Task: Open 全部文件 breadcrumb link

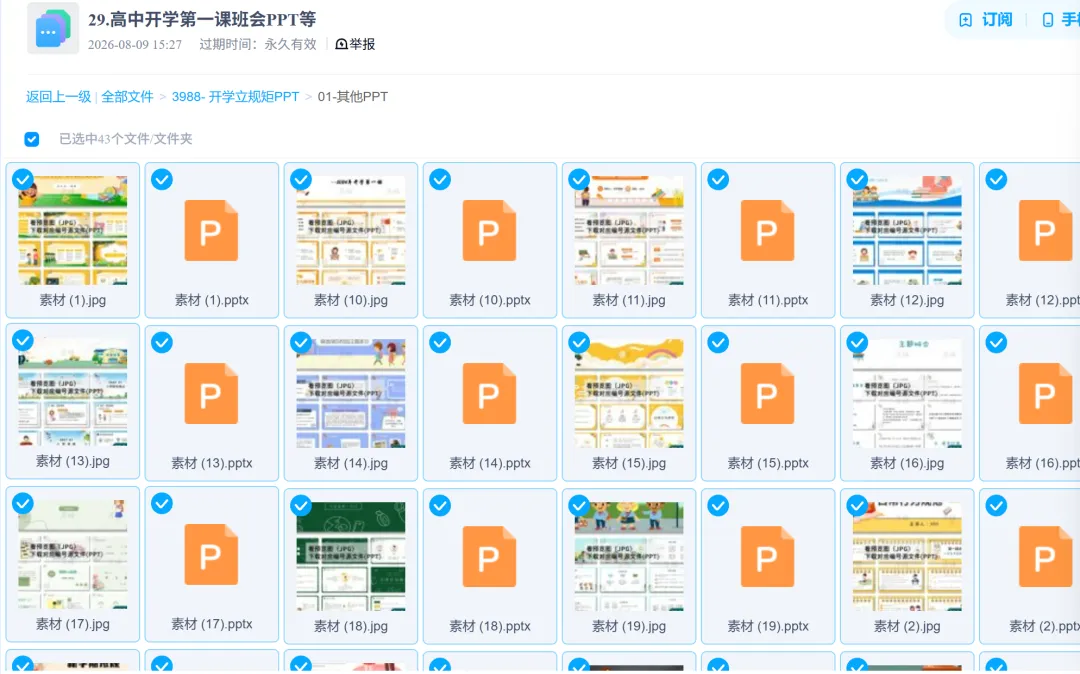Action: 127,96
